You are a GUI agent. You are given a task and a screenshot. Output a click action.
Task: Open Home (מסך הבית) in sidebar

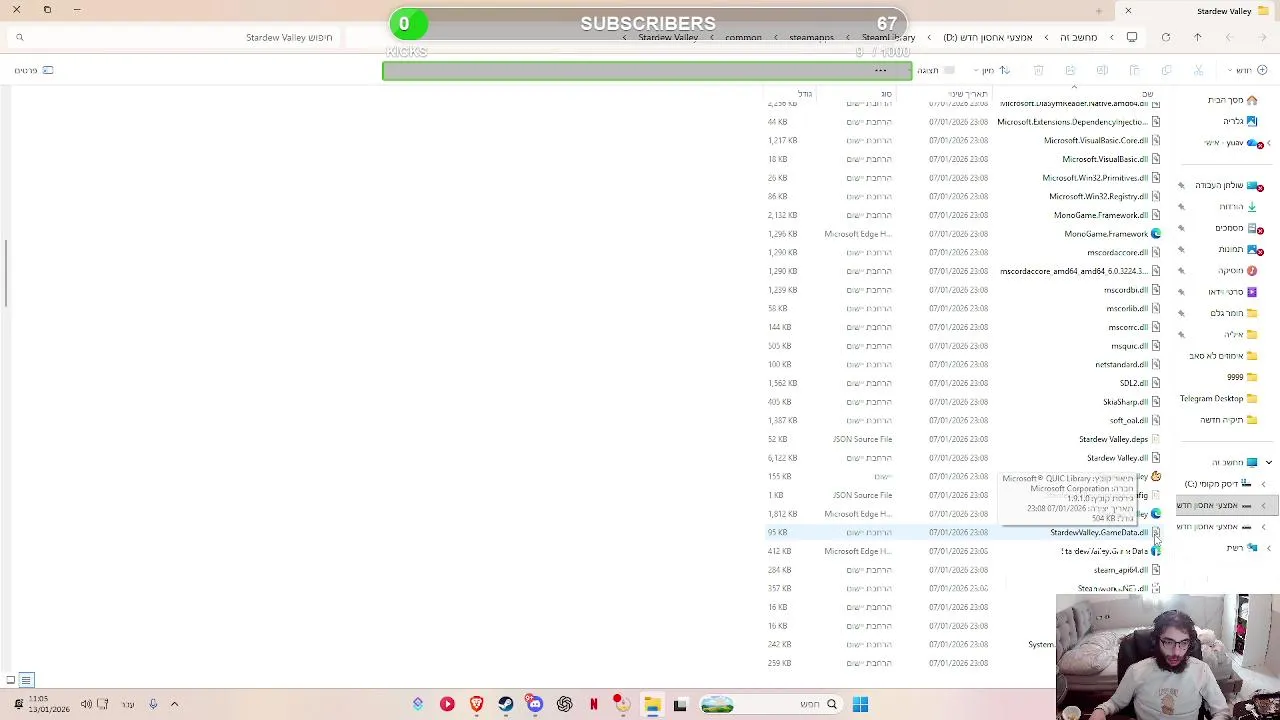1232,100
